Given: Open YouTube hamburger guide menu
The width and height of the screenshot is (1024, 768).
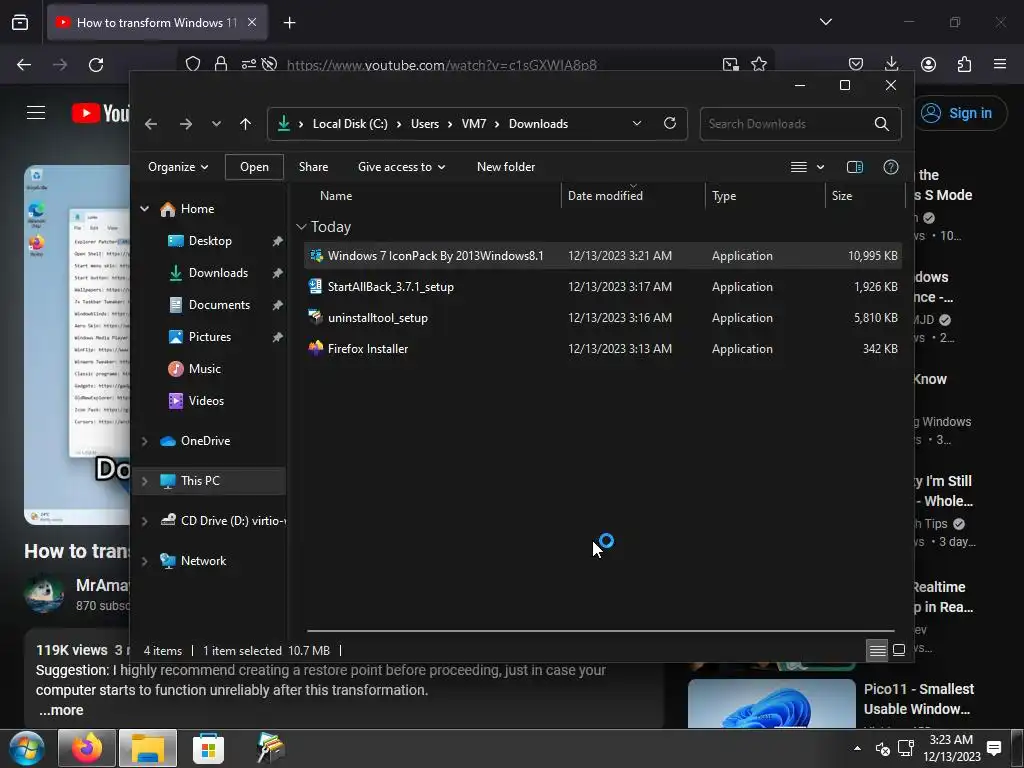Looking at the screenshot, I should click(x=36, y=113).
